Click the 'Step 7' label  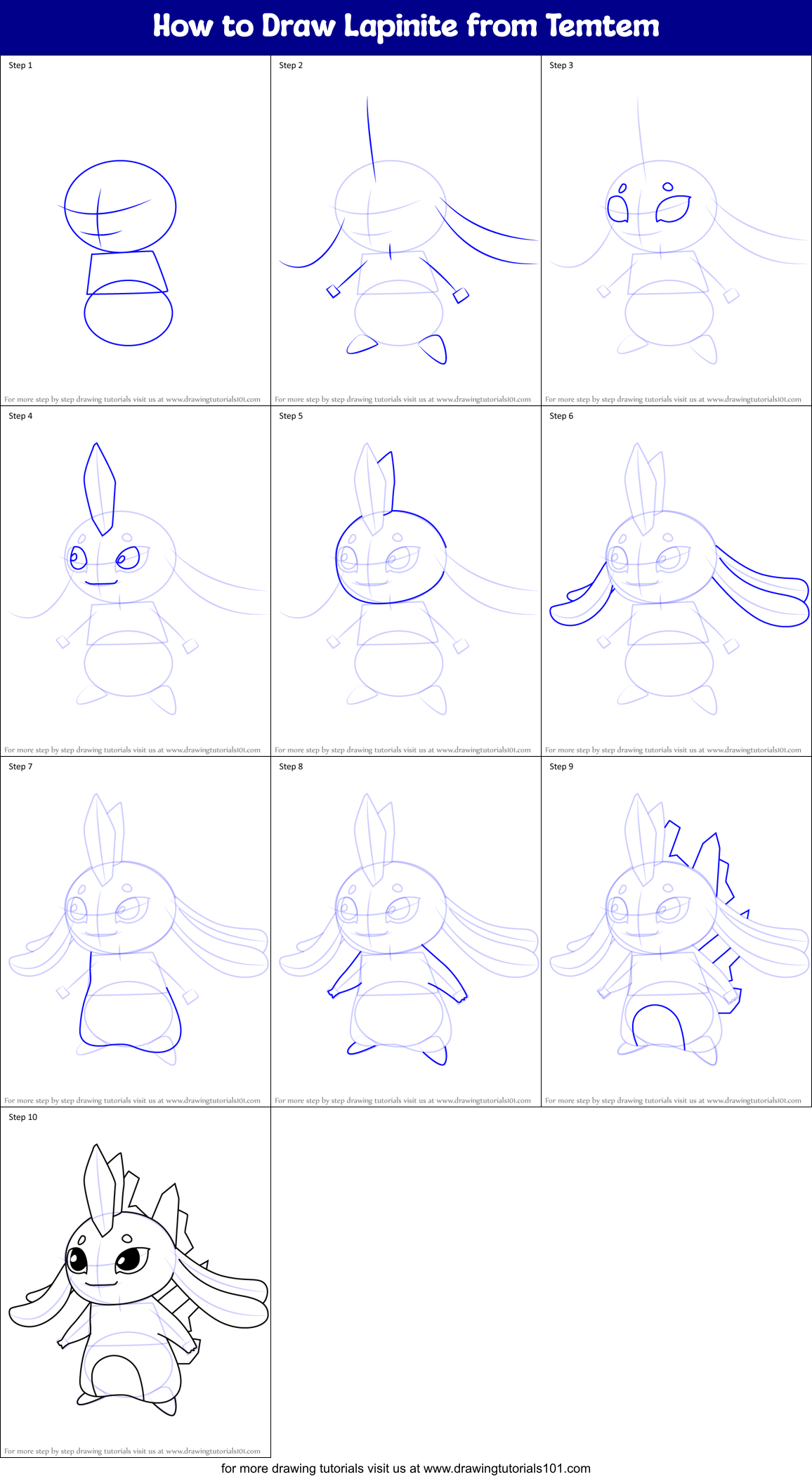tap(20, 767)
